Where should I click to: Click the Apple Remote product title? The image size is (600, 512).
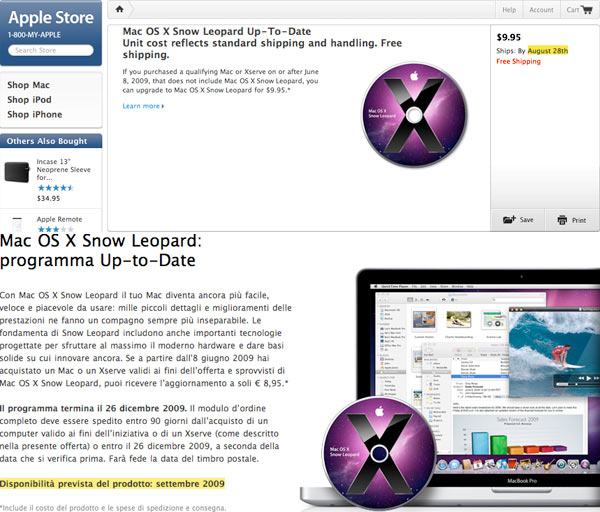pyautogui.click(x=59, y=219)
